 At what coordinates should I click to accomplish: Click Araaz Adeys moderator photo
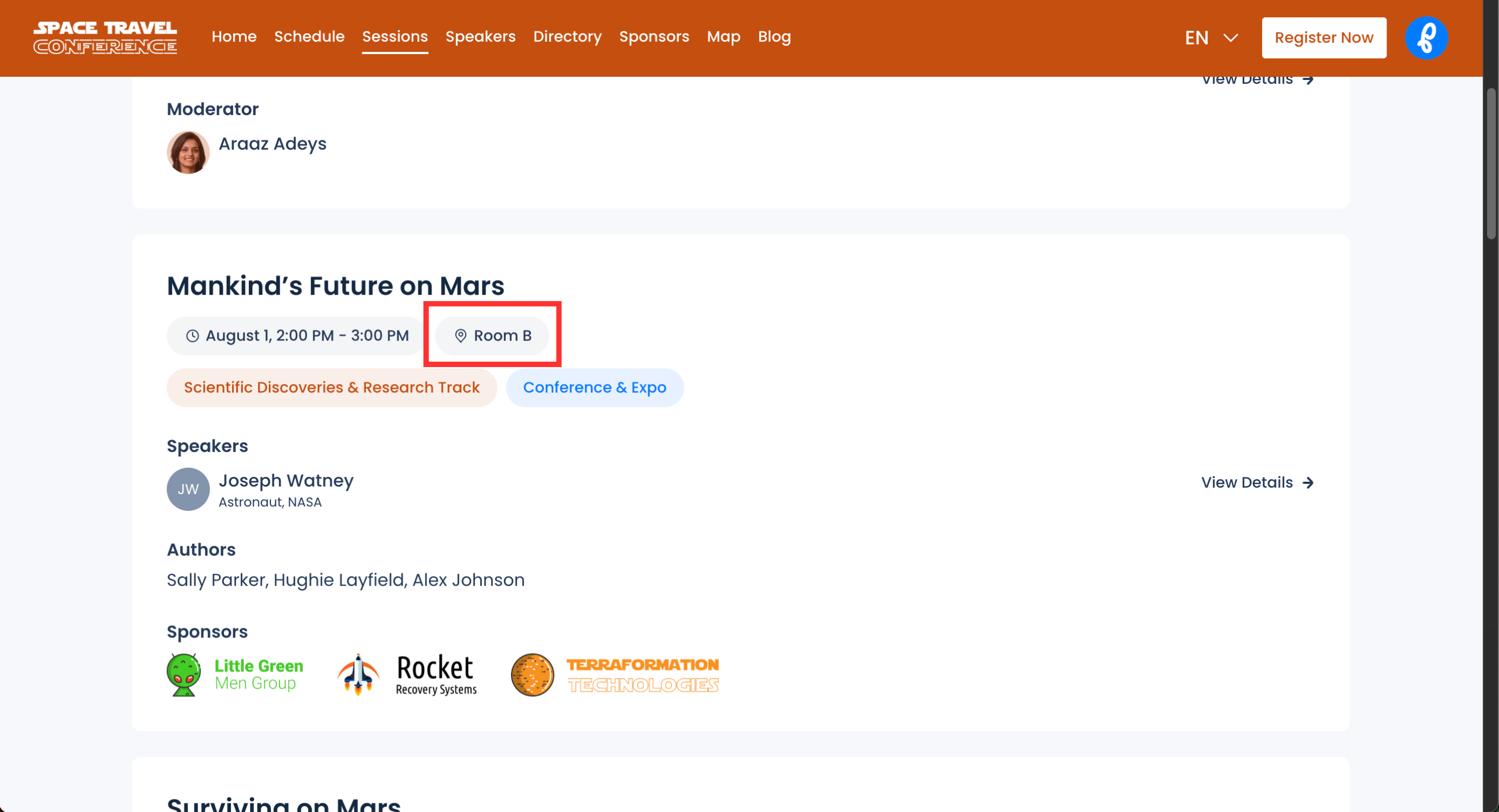tap(188, 152)
